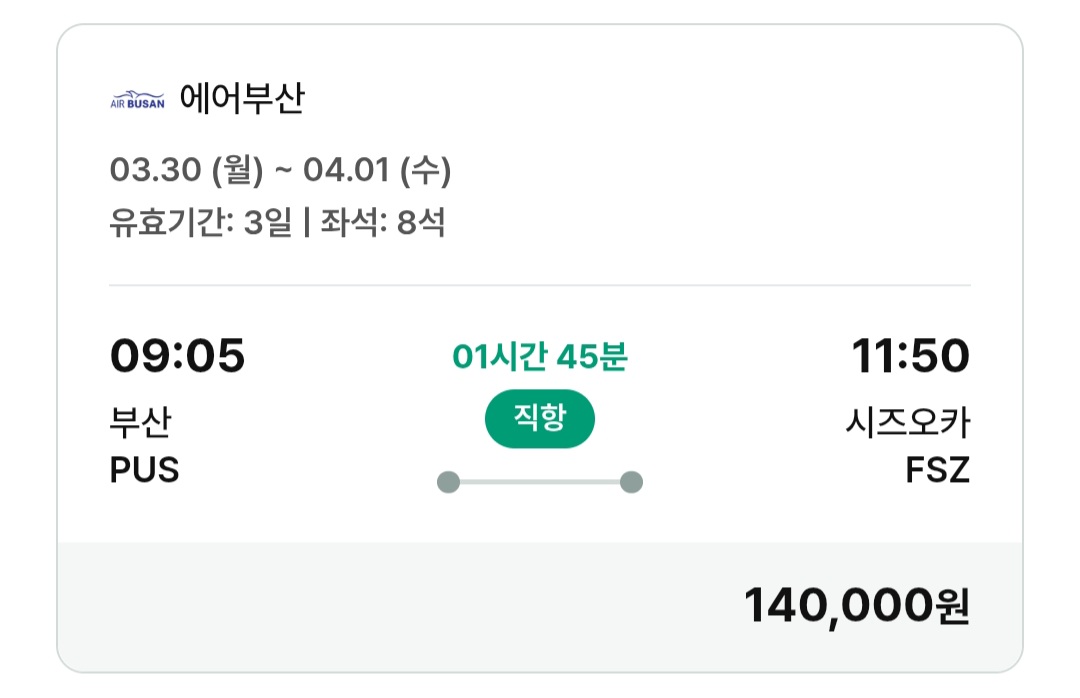The width and height of the screenshot is (1080, 698).
Task: Tap the green 직항 badge
Action: point(540,419)
